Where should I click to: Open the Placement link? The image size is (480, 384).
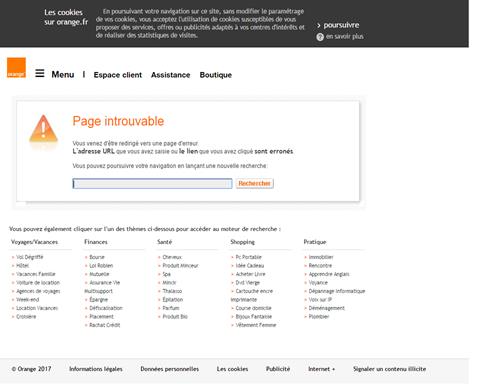point(101,317)
